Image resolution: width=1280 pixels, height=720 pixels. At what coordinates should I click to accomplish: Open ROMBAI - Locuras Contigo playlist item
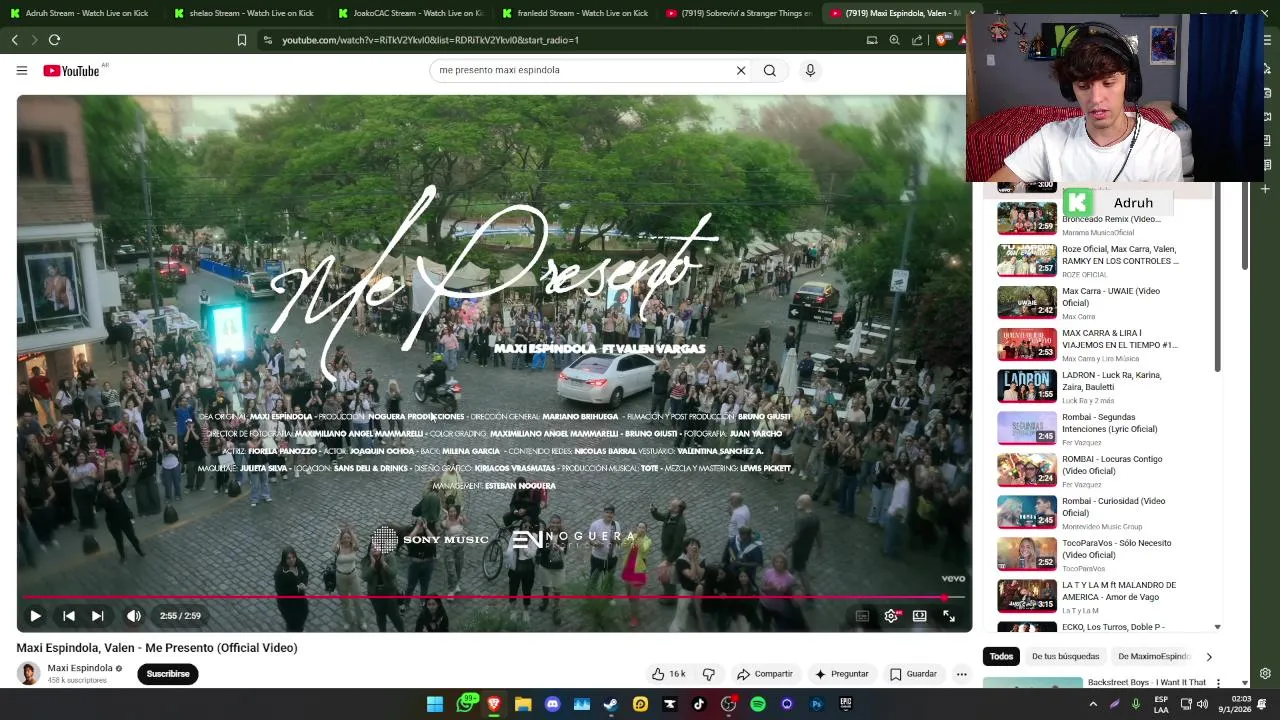[x=1090, y=471]
